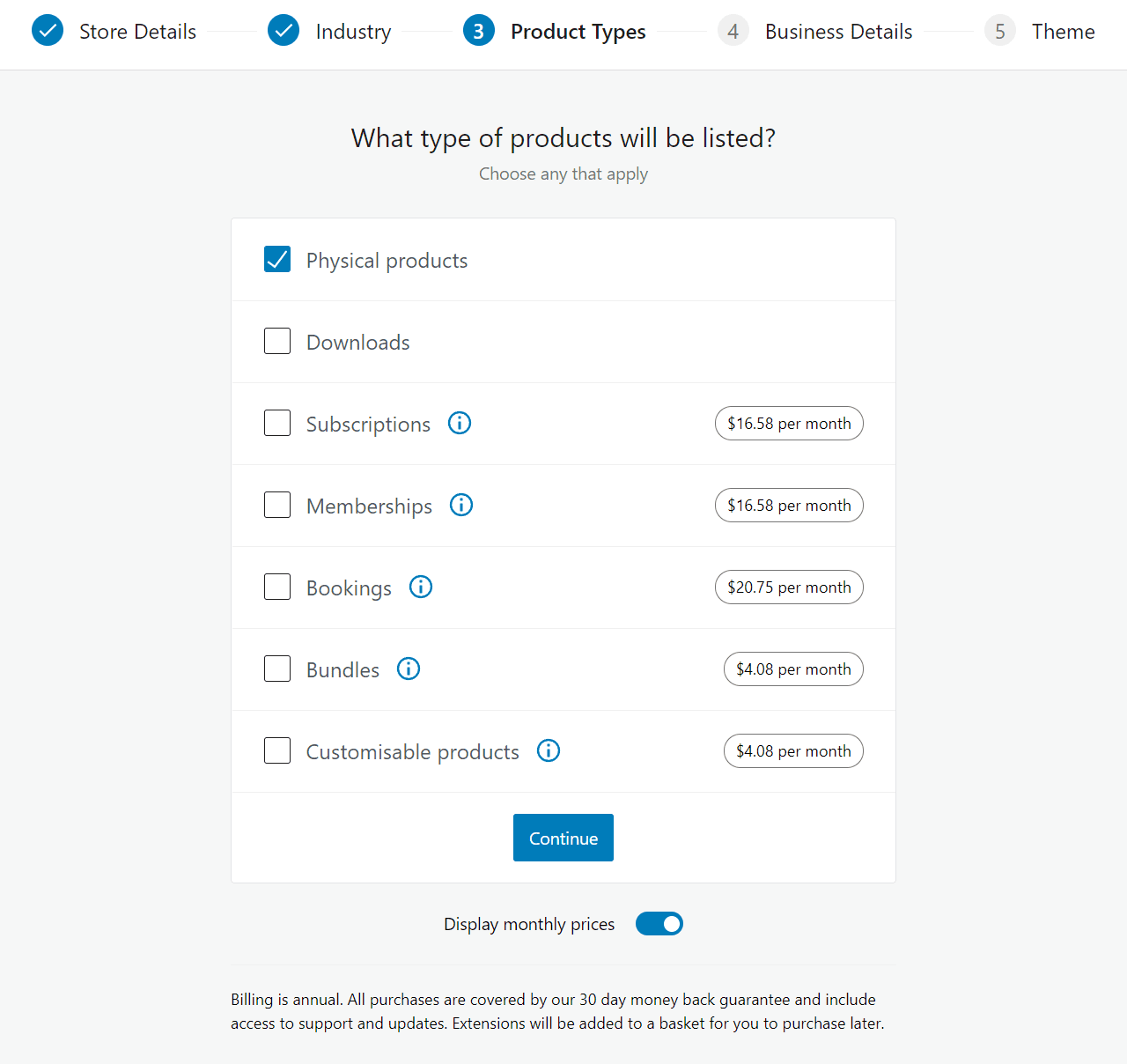Open the Bookings info icon

pyautogui.click(x=421, y=587)
